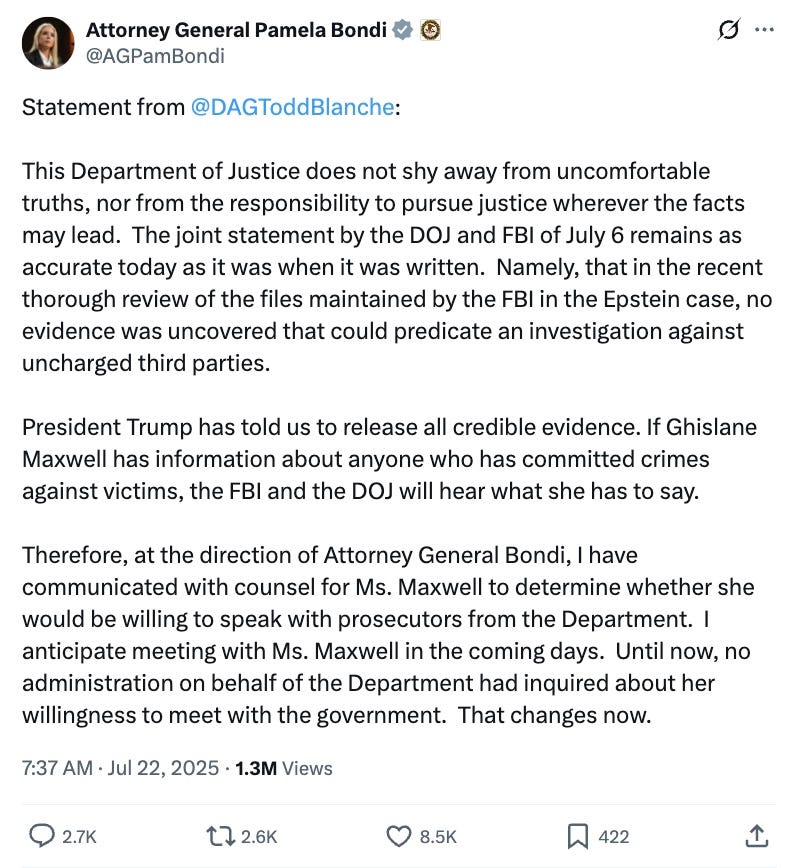
Task: Select the repost arrows icon
Action: coord(222,835)
